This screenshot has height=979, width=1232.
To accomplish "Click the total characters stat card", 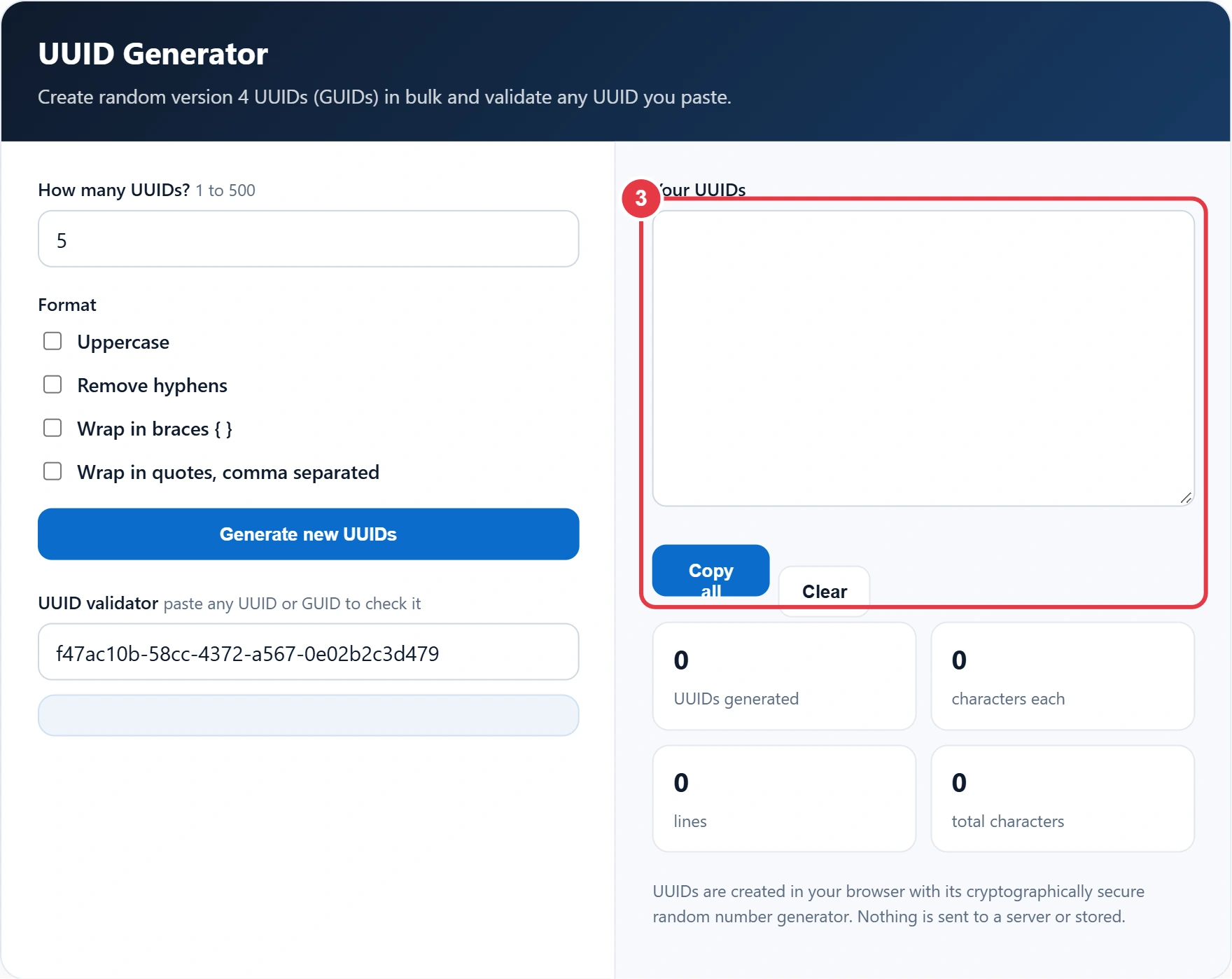I will coord(1062,798).
